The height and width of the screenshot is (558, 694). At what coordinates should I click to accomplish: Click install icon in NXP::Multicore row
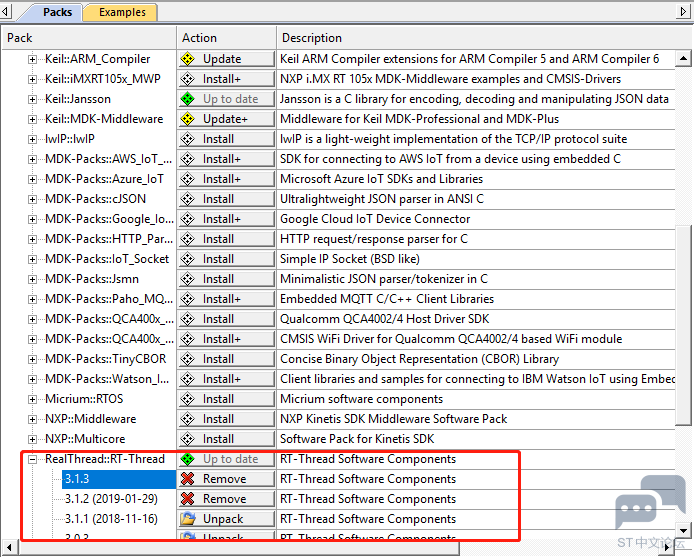click(x=188, y=439)
